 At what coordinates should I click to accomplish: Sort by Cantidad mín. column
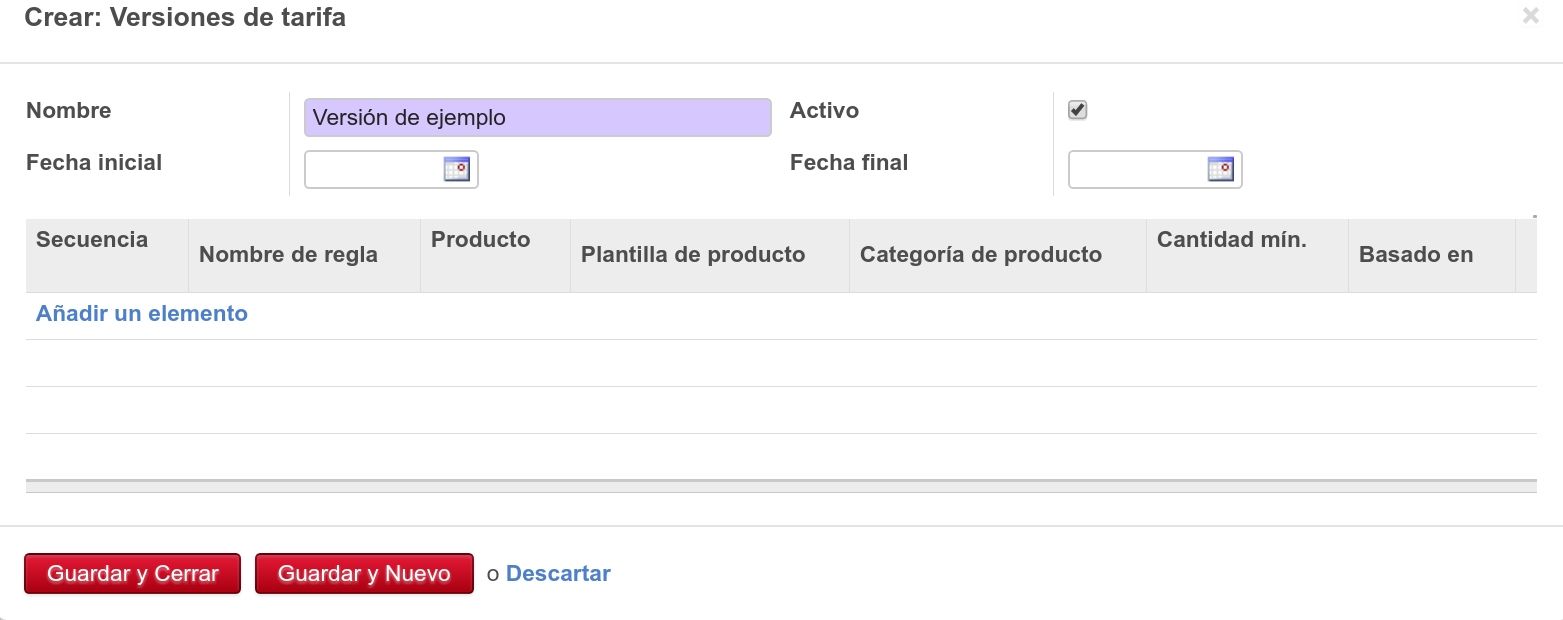(1231, 240)
